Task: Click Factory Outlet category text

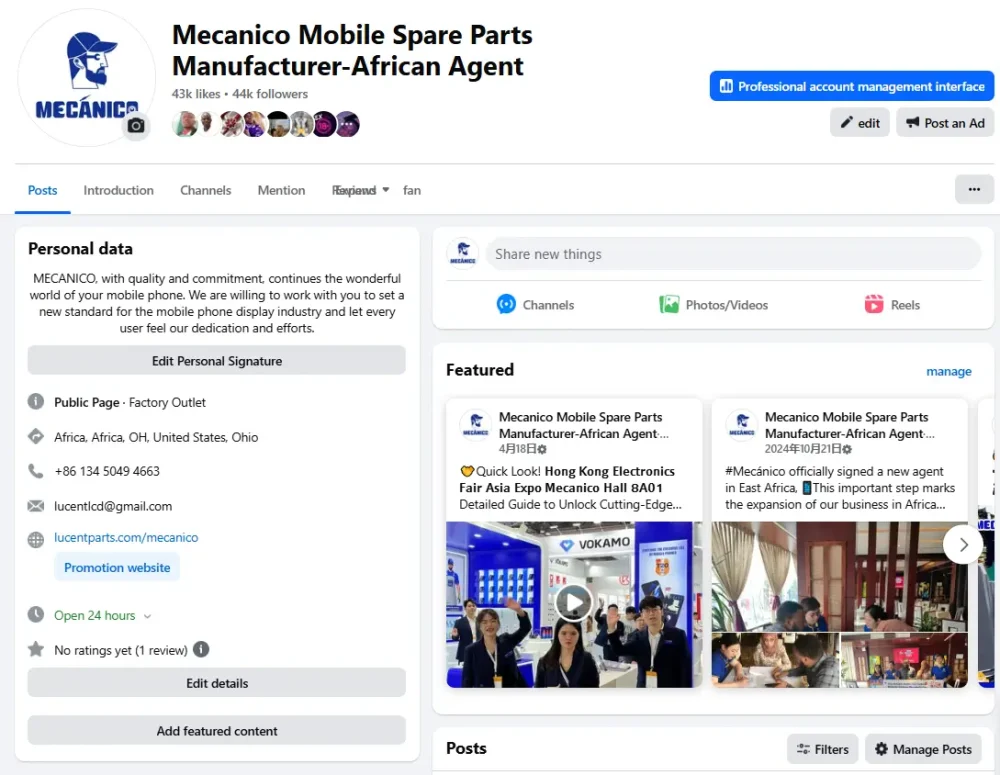Action: 167,402
